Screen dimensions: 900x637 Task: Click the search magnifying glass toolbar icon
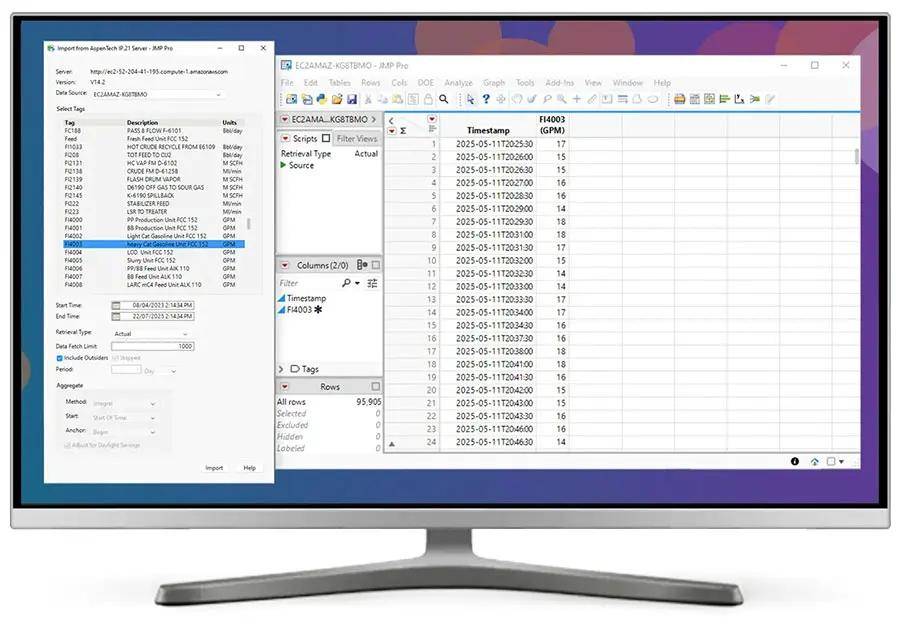point(443,99)
